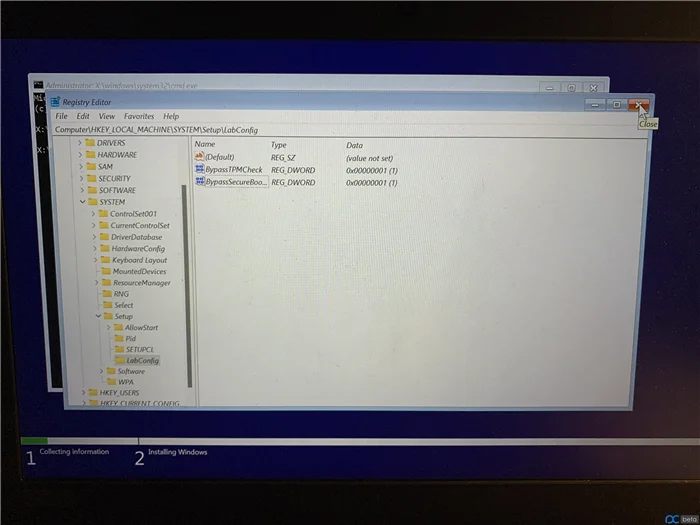Click the registry path address bar
This screenshot has width=700, height=525.
pyautogui.click(x=350, y=130)
